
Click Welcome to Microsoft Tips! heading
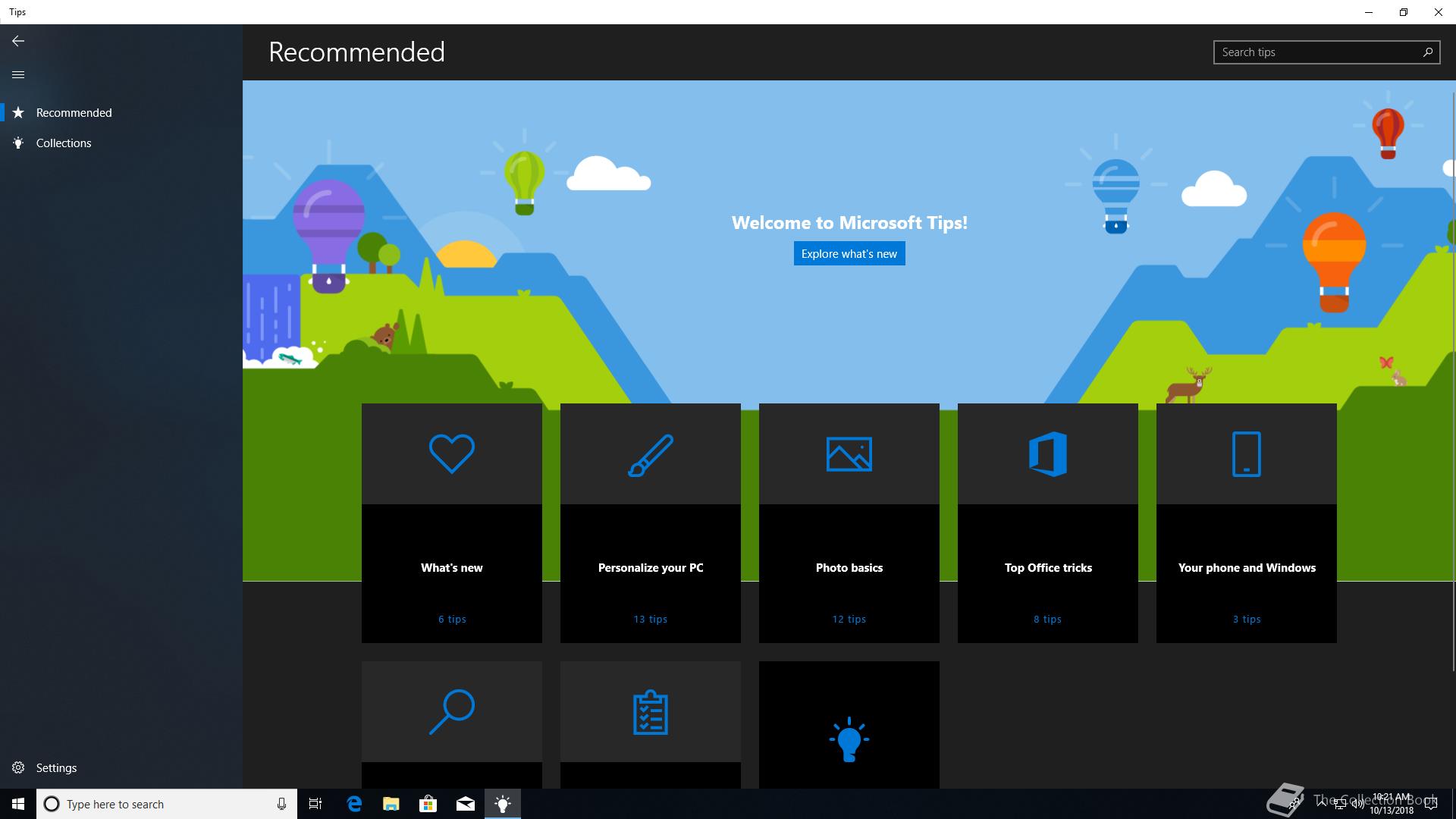coord(849,222)
